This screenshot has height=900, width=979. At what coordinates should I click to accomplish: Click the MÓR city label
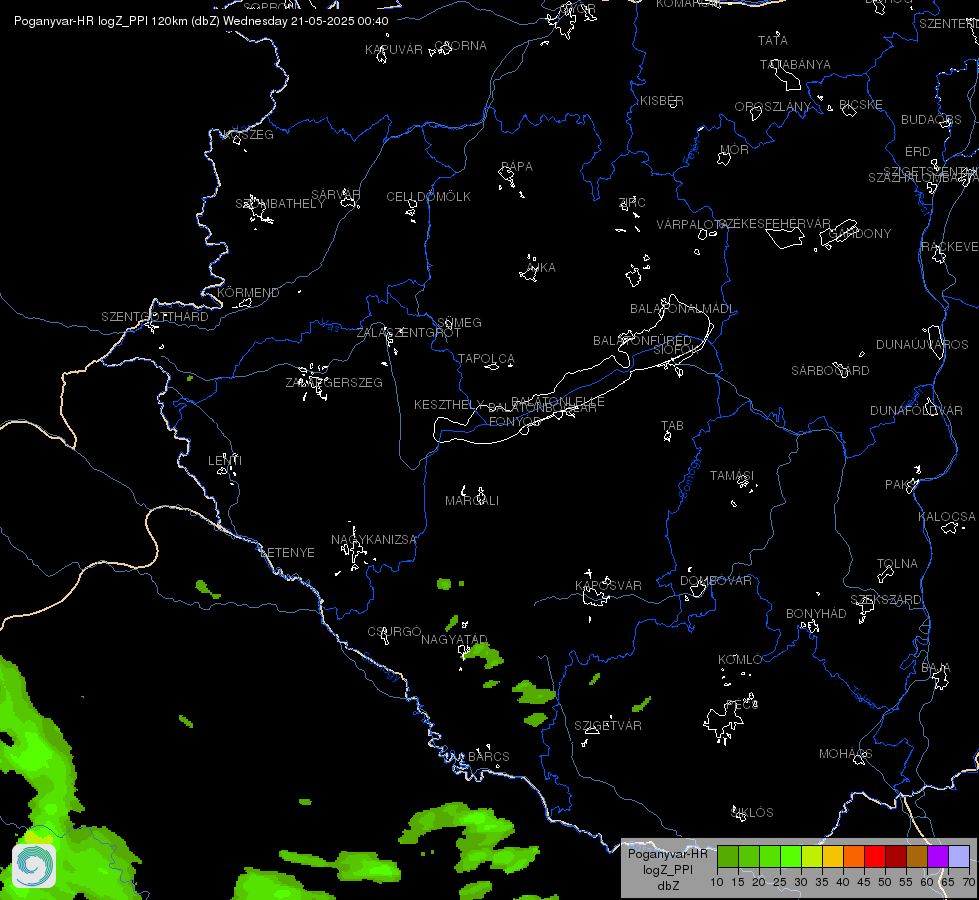tap(734, 150)
